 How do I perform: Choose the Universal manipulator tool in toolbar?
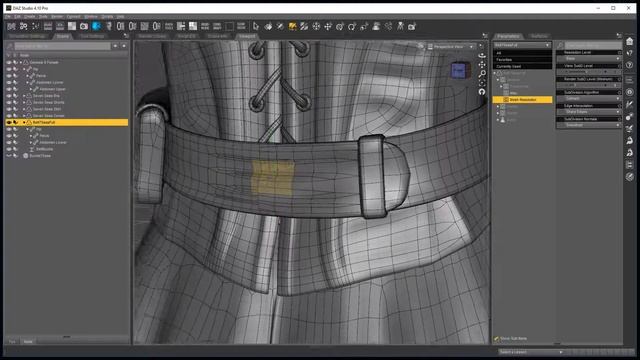pos(316,27)
